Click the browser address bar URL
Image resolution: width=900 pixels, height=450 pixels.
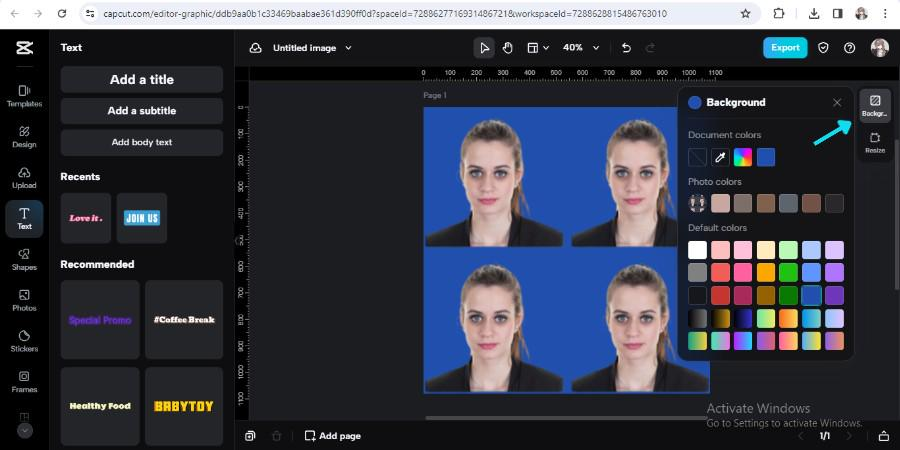click(x=385, y=13)
